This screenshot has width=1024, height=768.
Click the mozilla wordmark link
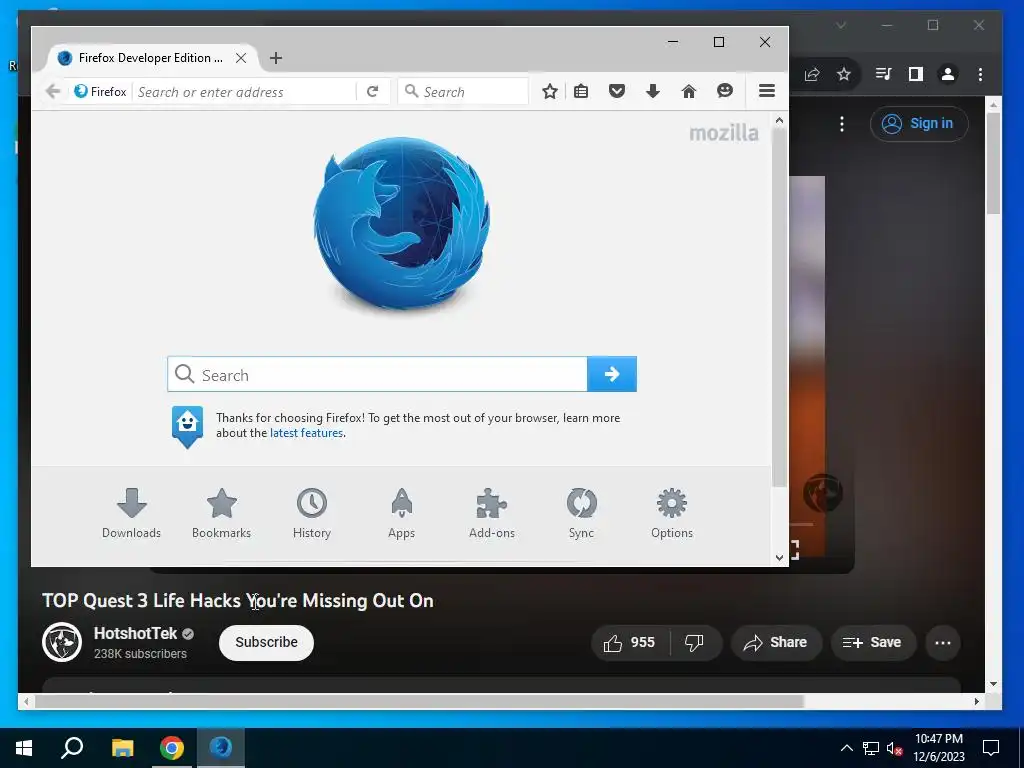[724, 133]
